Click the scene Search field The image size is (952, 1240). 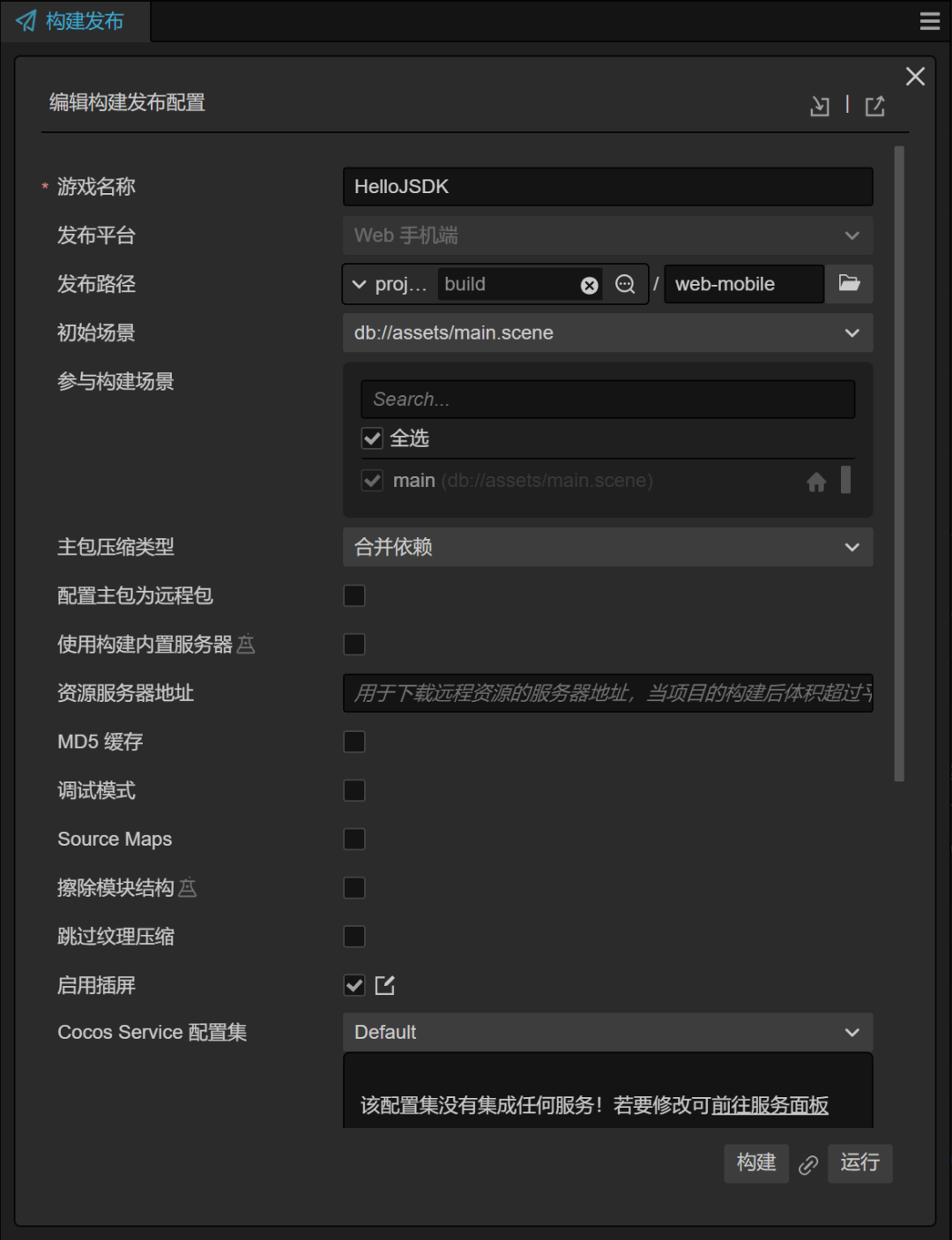pos(607,400)
